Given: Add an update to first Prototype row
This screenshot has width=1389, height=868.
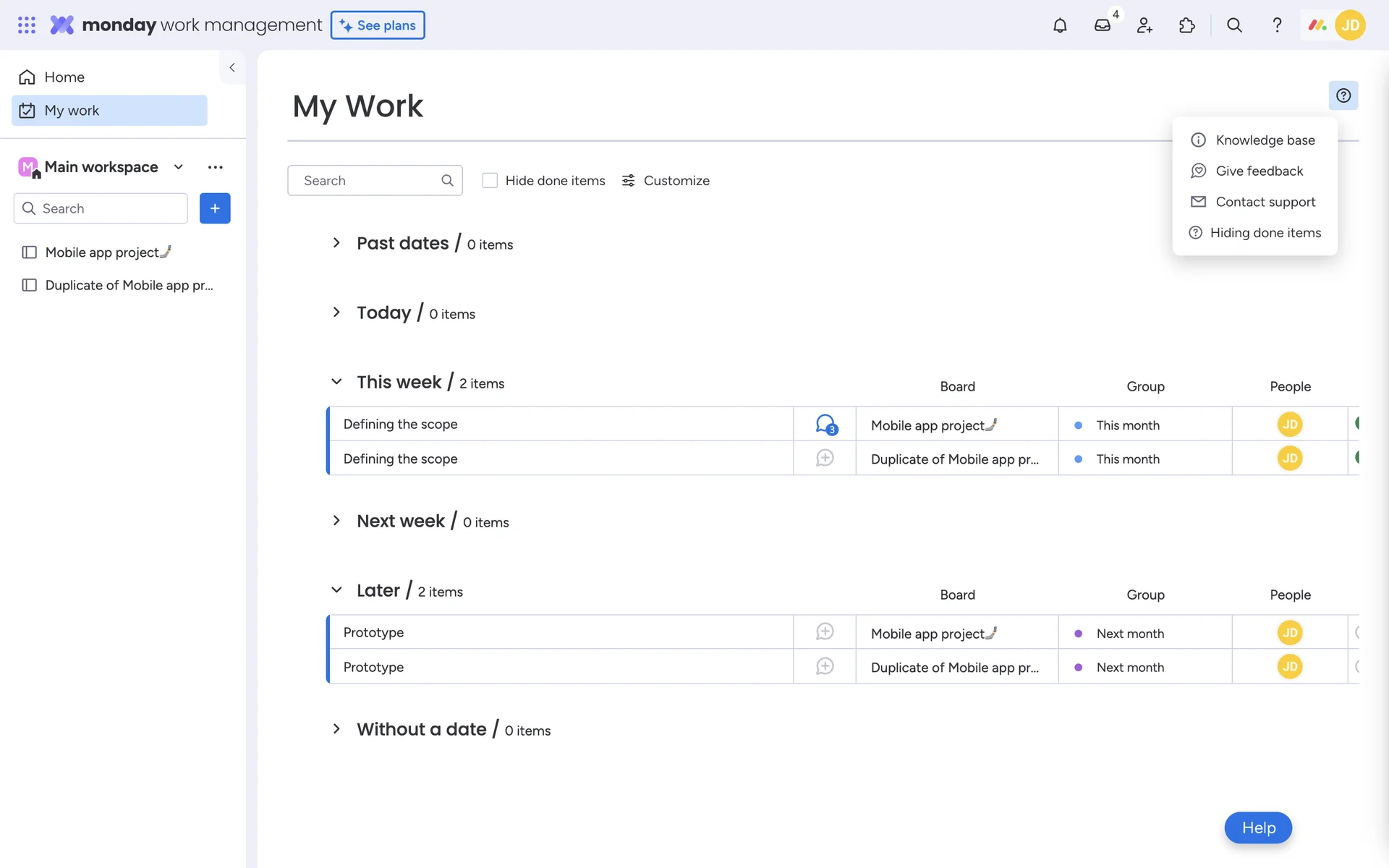Looking at the screenshot, I should point(825,632).
